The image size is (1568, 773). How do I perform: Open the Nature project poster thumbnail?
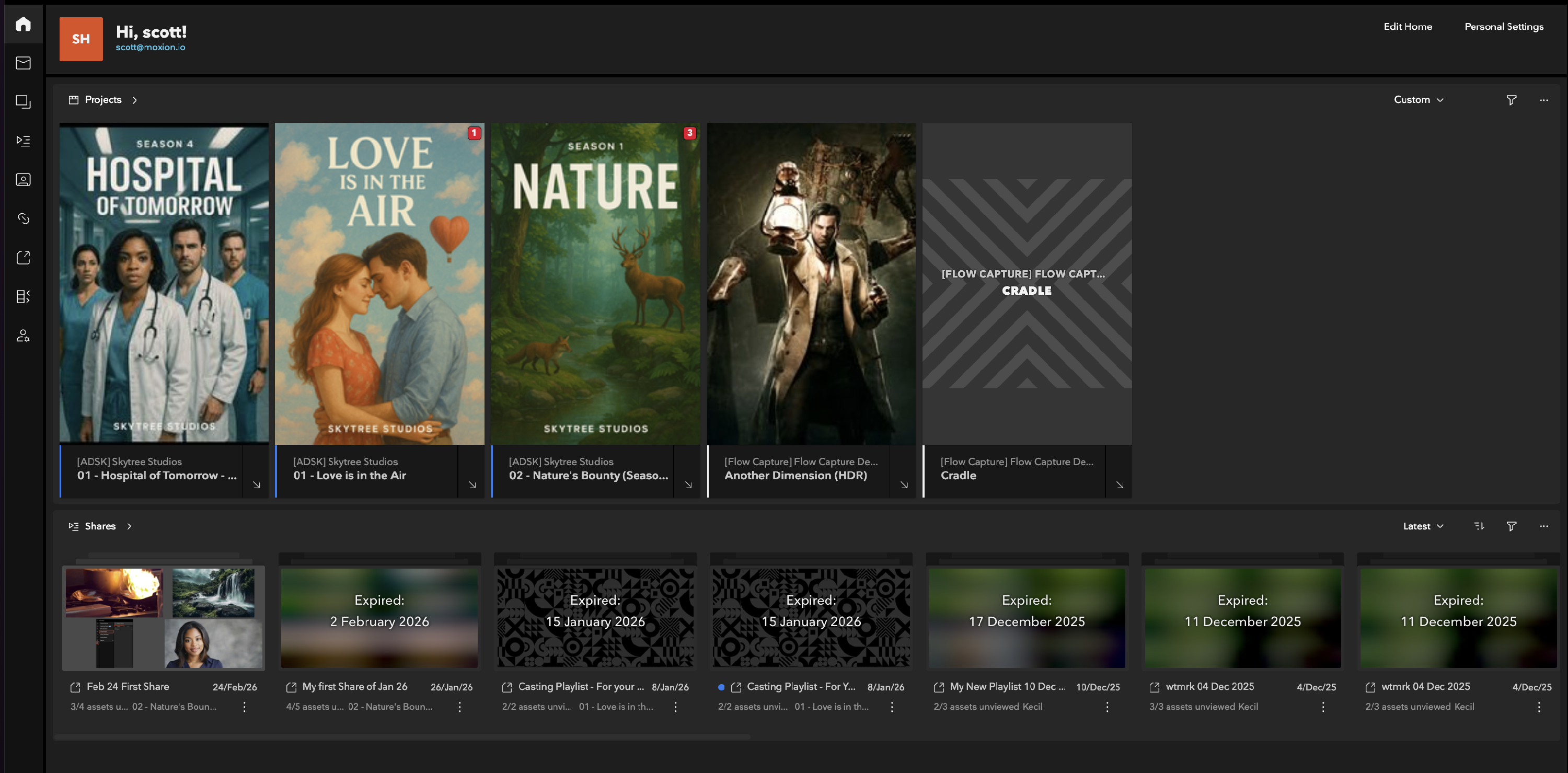pos(595,284)
